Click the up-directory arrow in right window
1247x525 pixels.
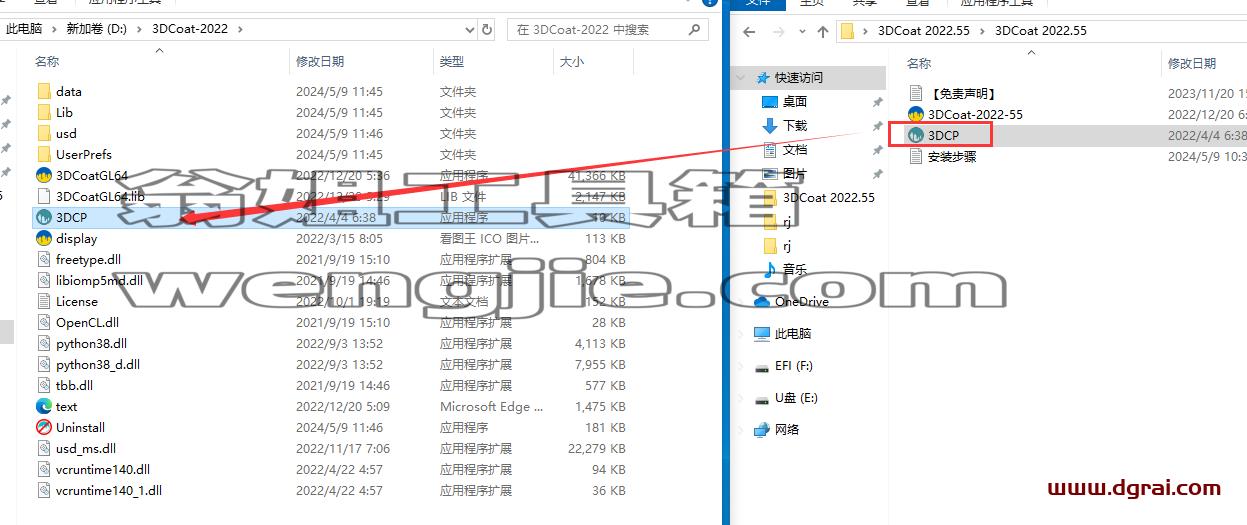[823, 31]
